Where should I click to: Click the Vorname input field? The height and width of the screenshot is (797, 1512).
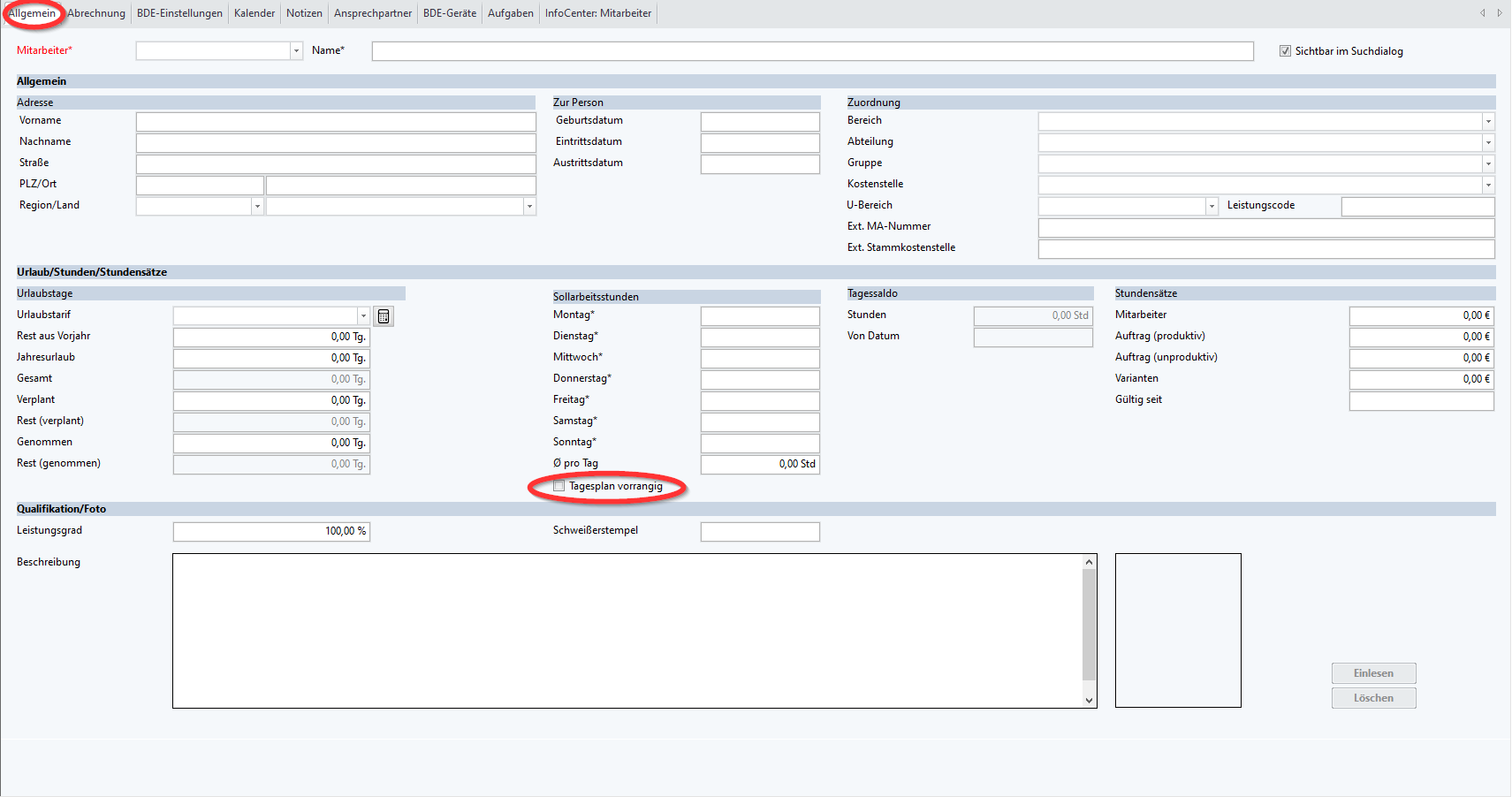pyautogui.click(x=336, y=121)
